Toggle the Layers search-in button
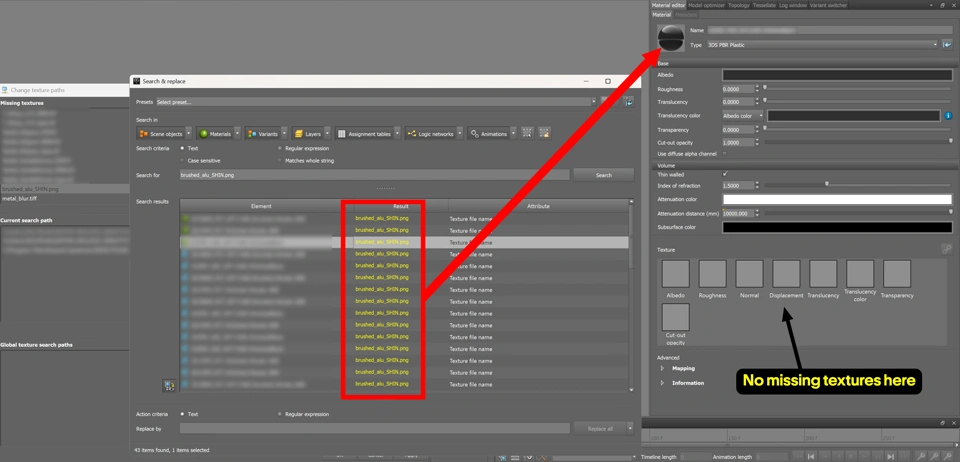The height and width of the screenshot is (462, 960). pyautogui.click(x=307, y=133)
